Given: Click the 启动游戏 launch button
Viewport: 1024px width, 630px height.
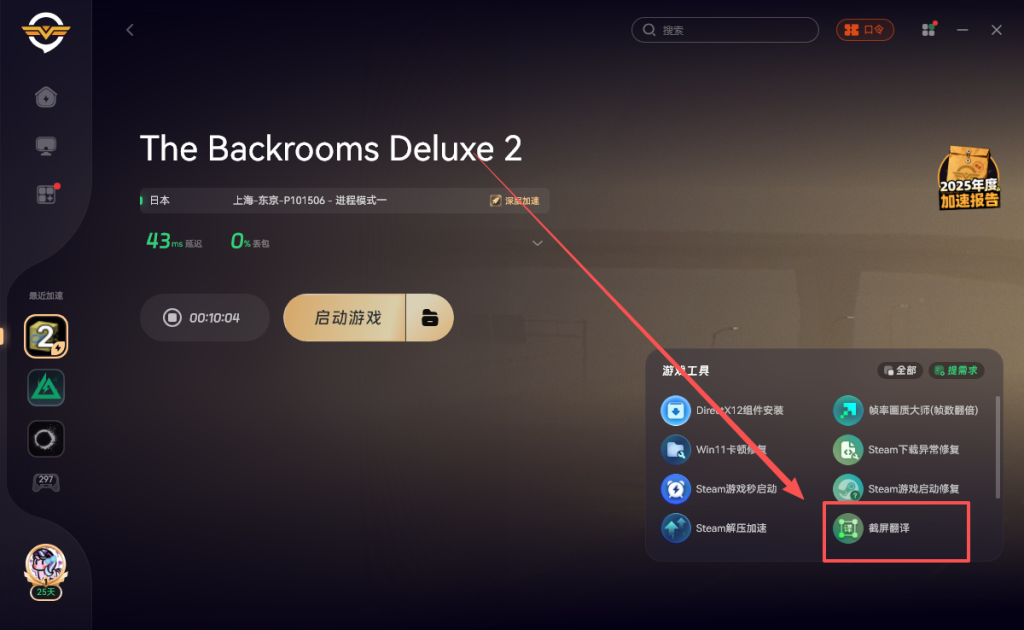Looking at the screenshot, I should (345, 317).
